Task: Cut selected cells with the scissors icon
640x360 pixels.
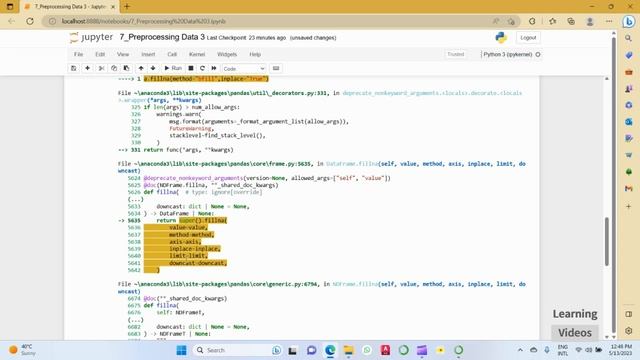Action: [102, 68]
